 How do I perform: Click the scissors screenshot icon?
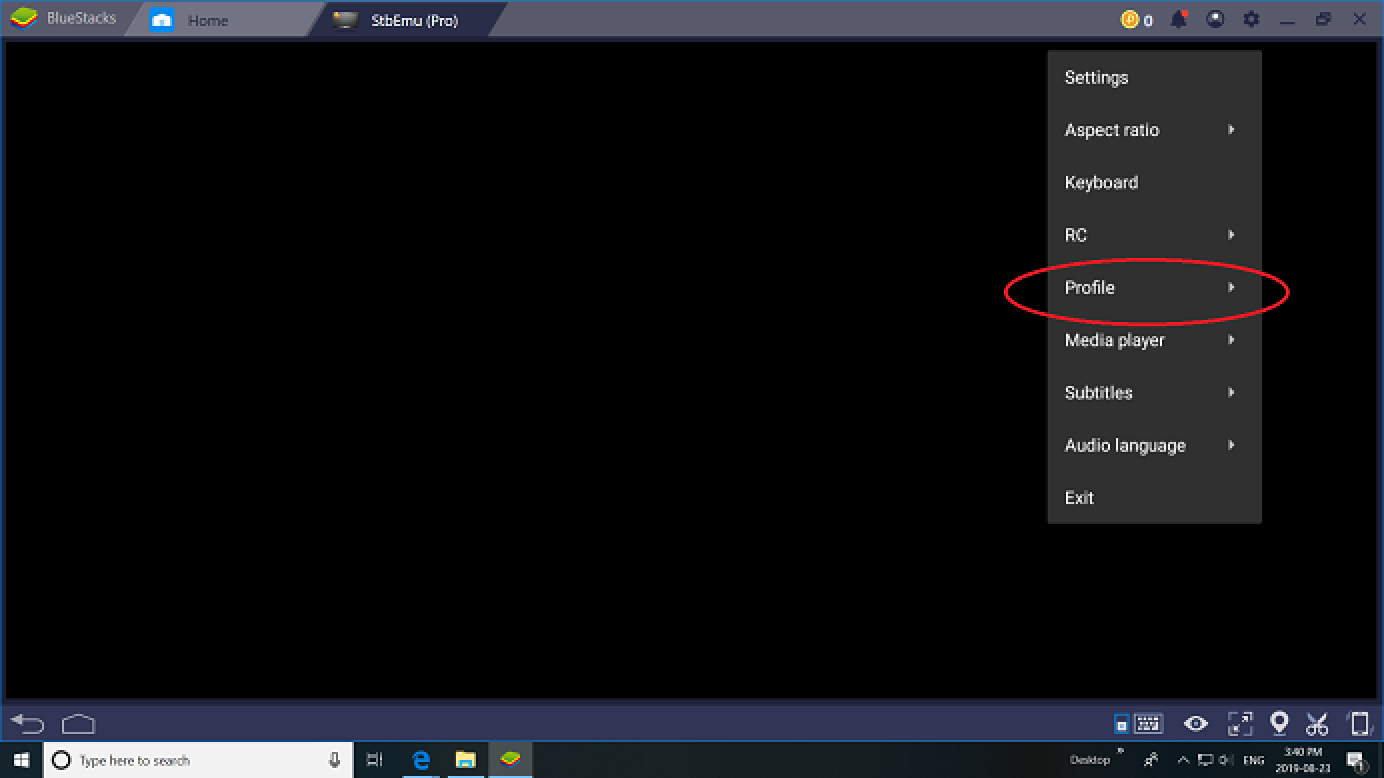(x=1317, y=723)
